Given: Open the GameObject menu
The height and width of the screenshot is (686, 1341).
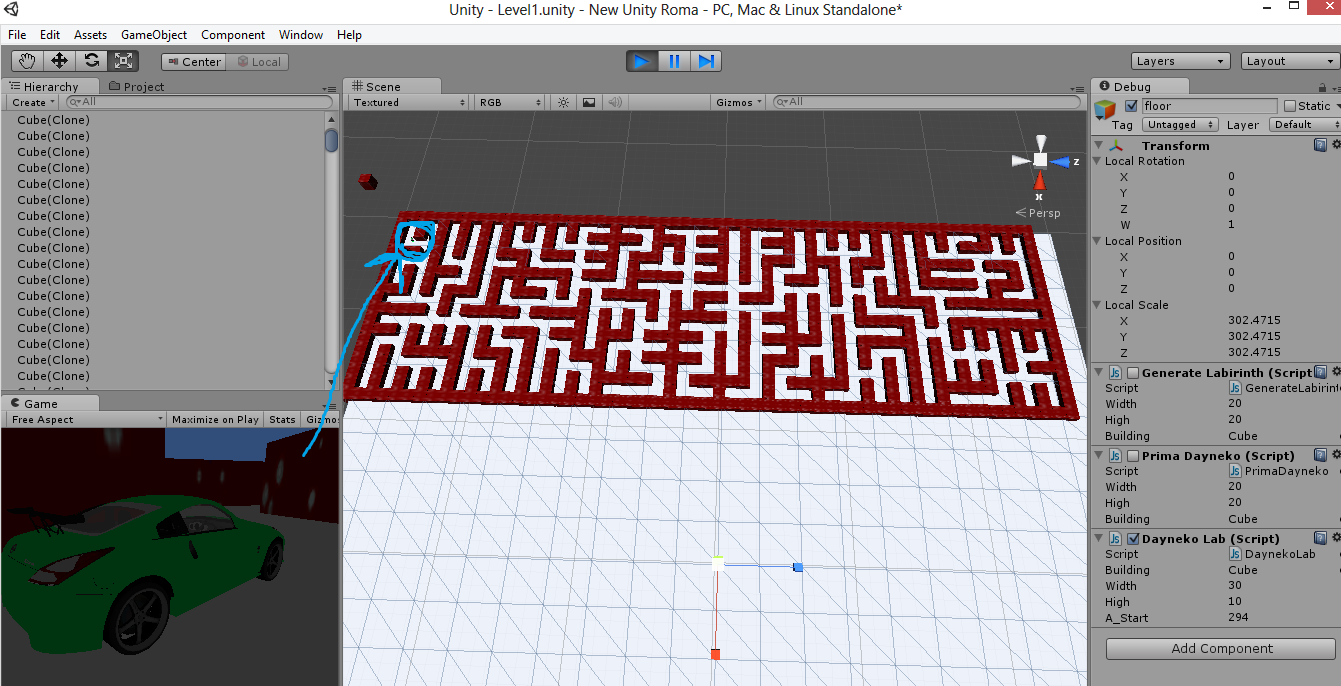Looking at the screenshot, I should (154, 34).
